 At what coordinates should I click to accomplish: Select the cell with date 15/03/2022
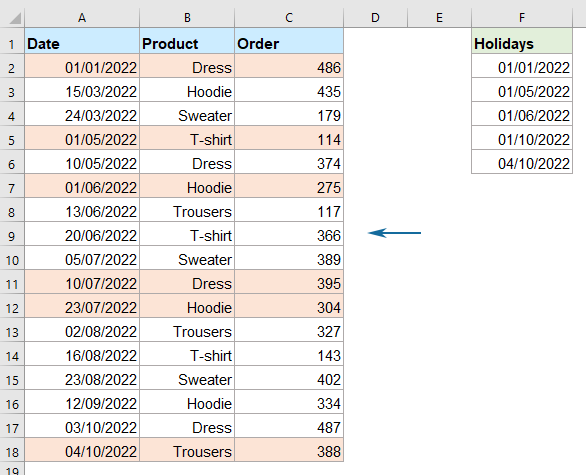(82, 91)
